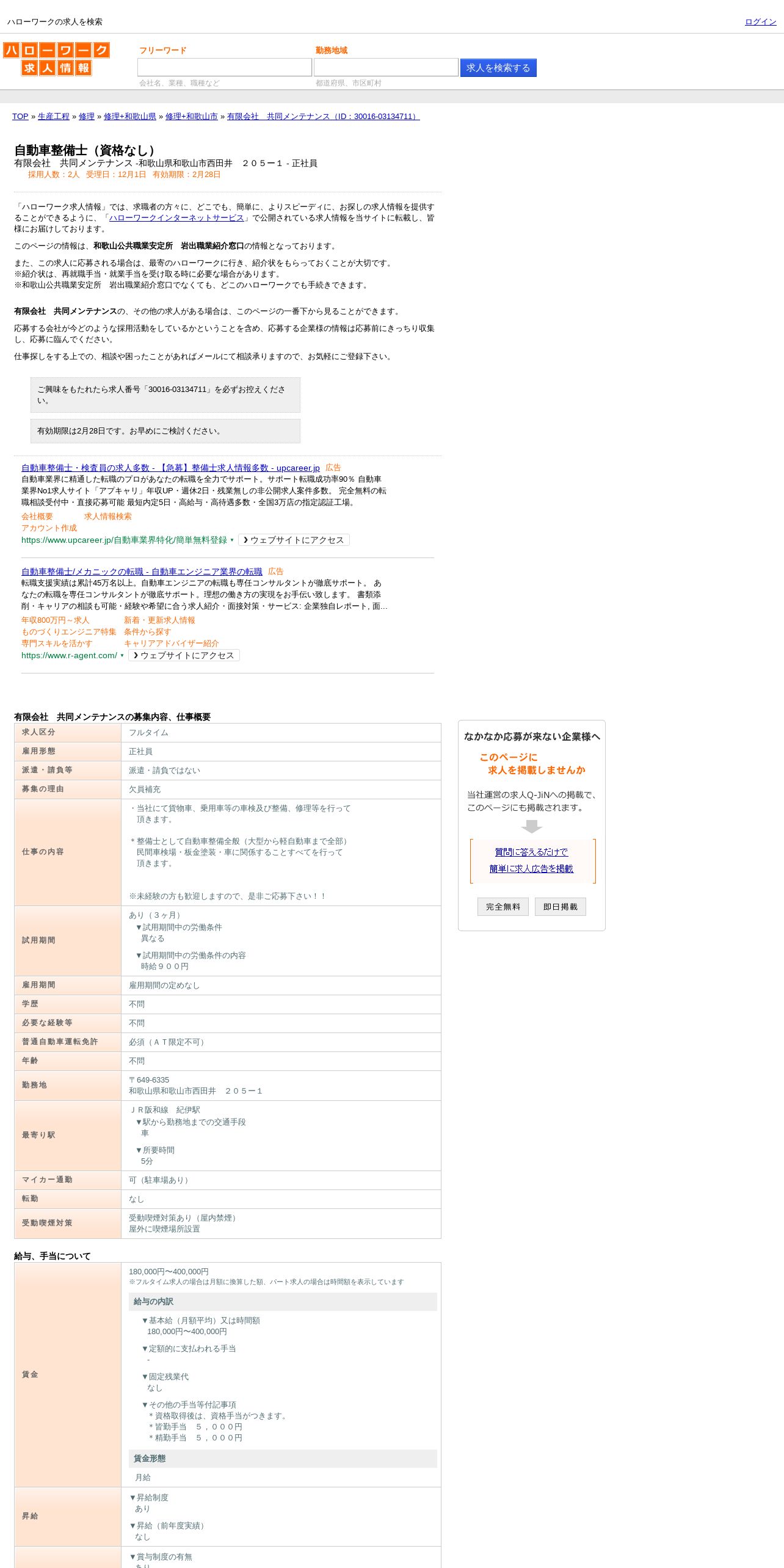Image resolution: width=784 pixels, height=1568 pixels.
Task: Click the キャリアアドバイザー紹介 sitelink
Action: coord(172,644)
